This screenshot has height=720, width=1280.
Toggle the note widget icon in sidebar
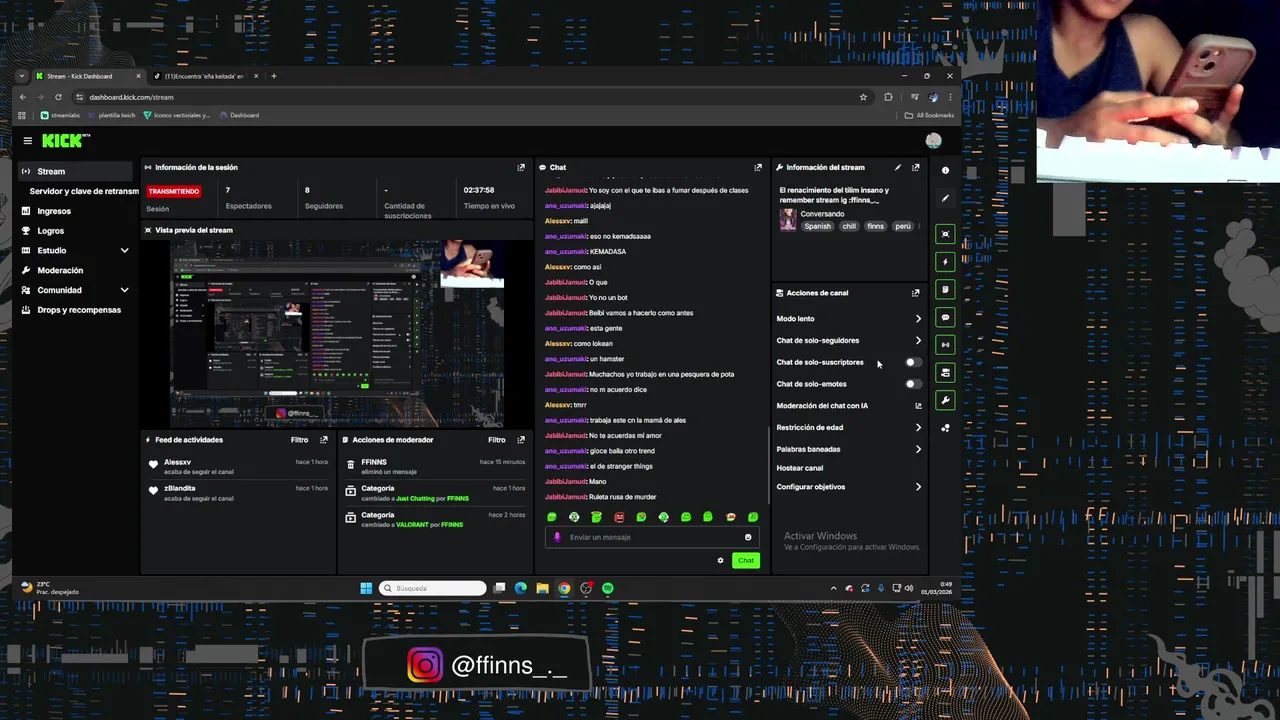(x=945, y=290)
